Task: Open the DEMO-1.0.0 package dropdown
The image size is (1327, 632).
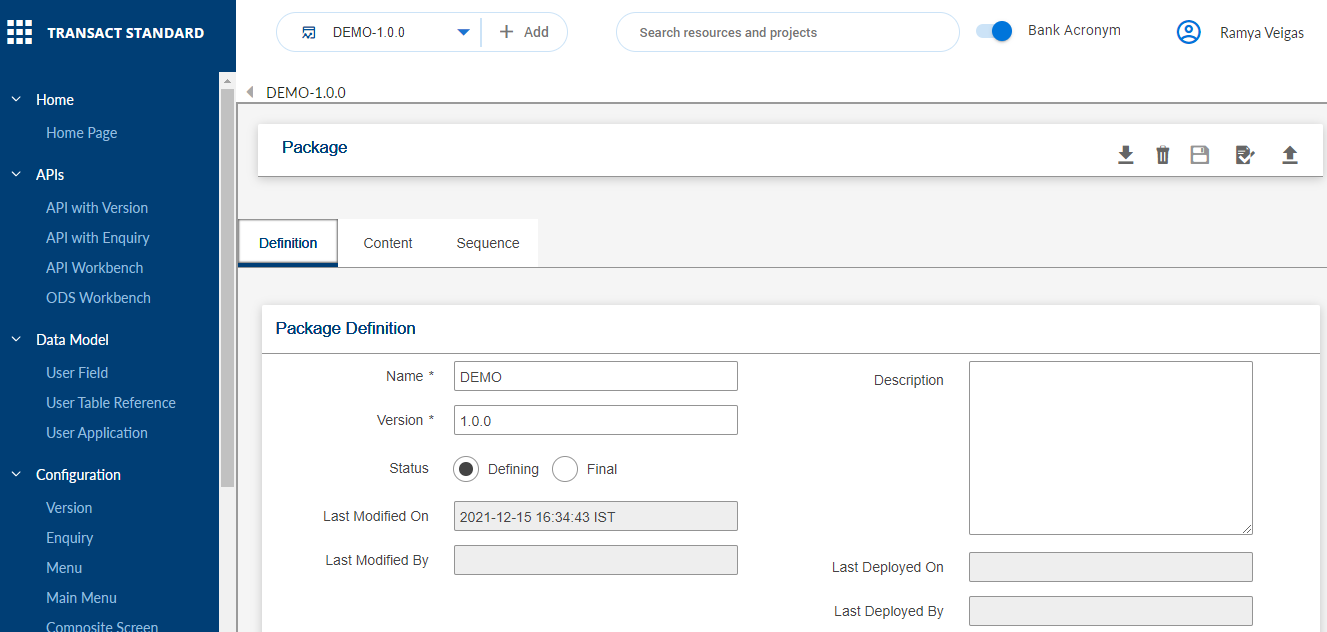Action: click(x=463, y=32)
